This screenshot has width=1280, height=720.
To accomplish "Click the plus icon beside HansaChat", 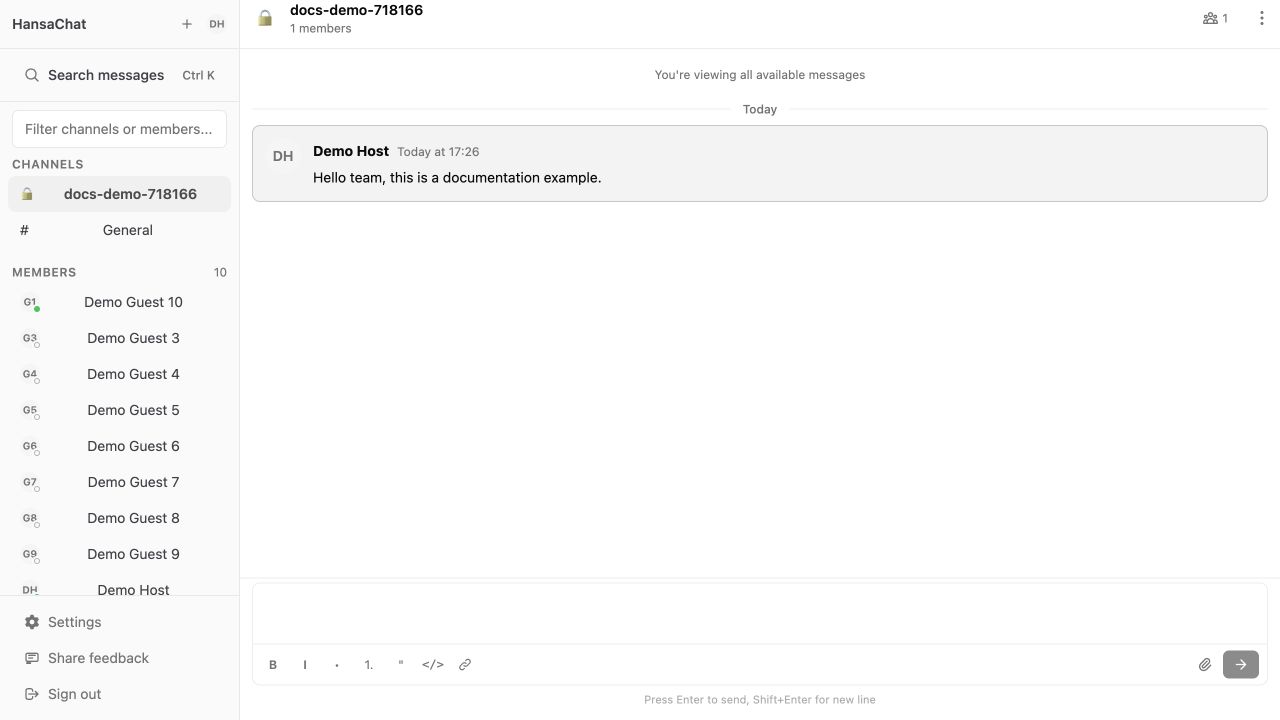I will coord(187,24).
